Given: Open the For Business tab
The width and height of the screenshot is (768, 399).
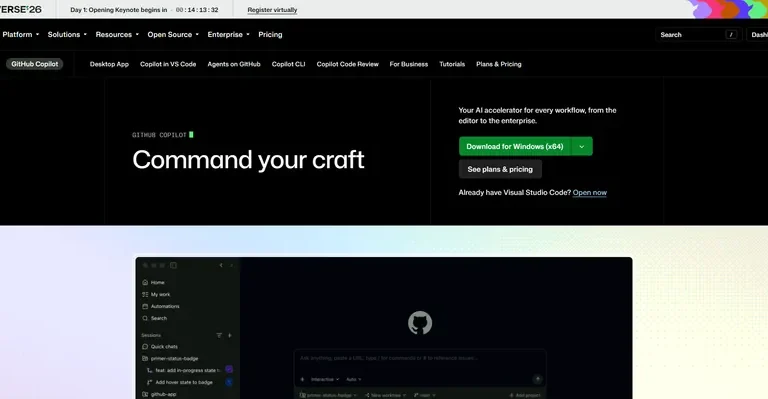Looking at the screenshot, I should tap(408, 64).
